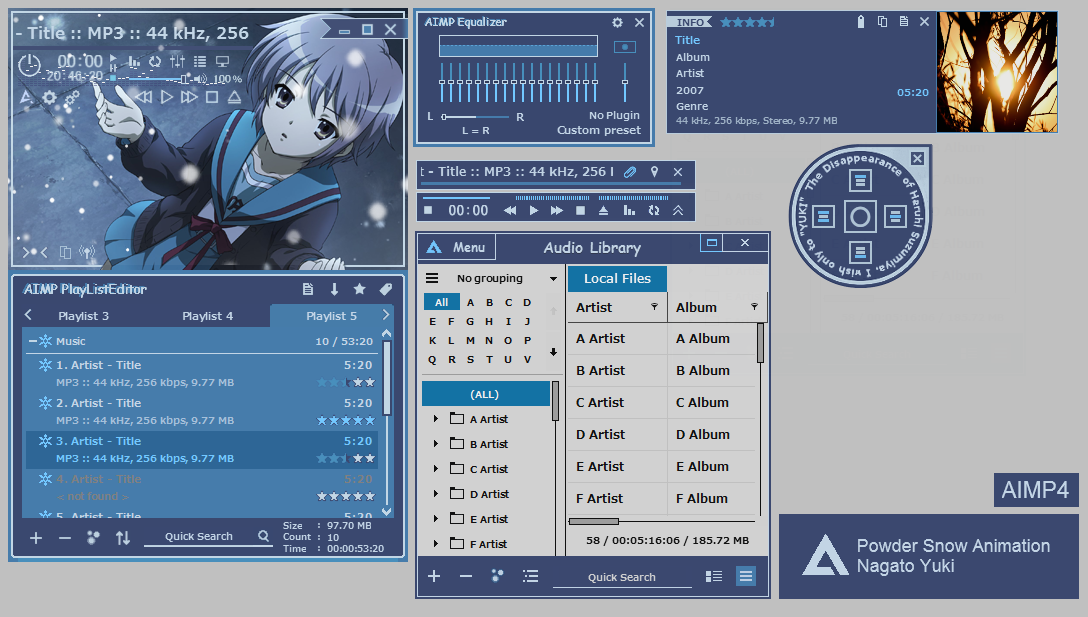Screen dimensions: 1088x617
Task: Toggle repeat mode in main player
Action: point(155,62)
